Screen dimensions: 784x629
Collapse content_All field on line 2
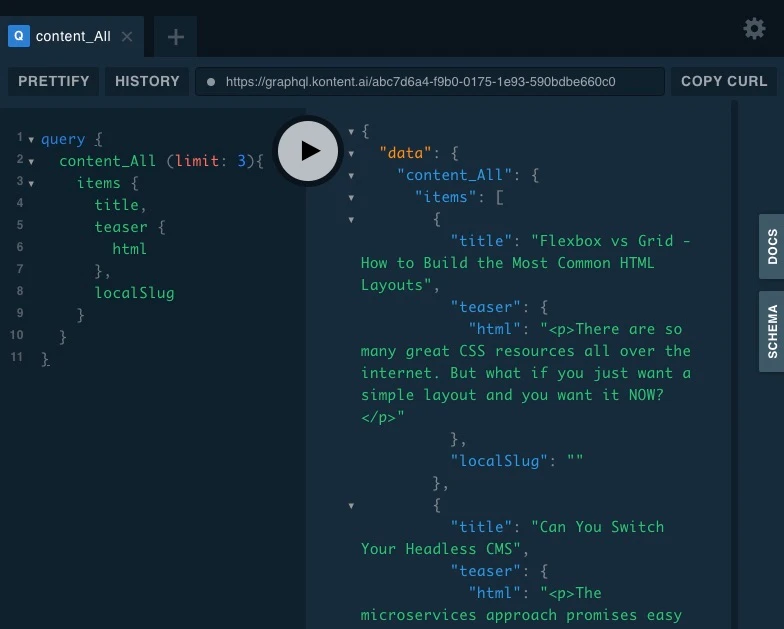31,162
